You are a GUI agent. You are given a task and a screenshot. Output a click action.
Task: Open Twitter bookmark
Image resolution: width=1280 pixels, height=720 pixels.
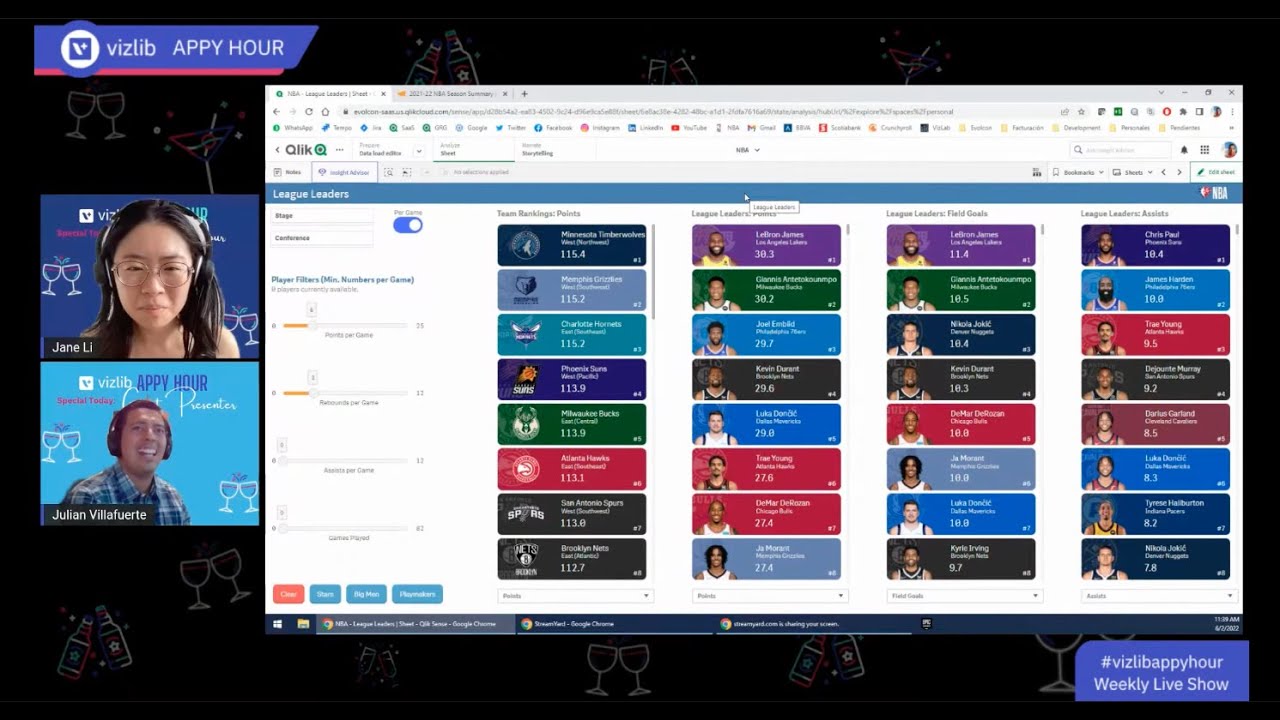coord(511,128)
